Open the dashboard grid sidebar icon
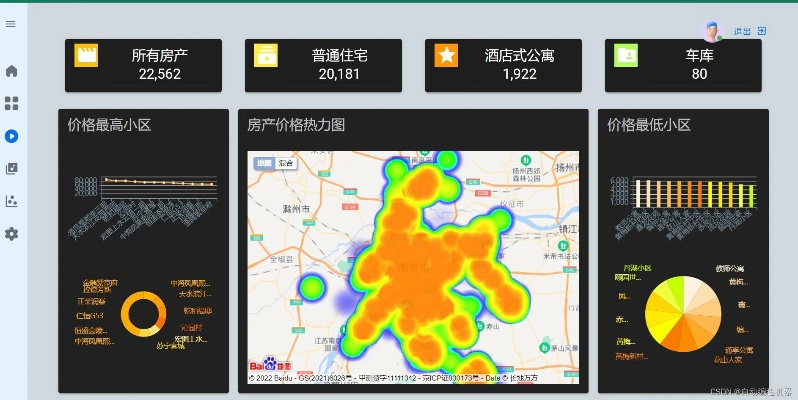 [x=11, y=103]
